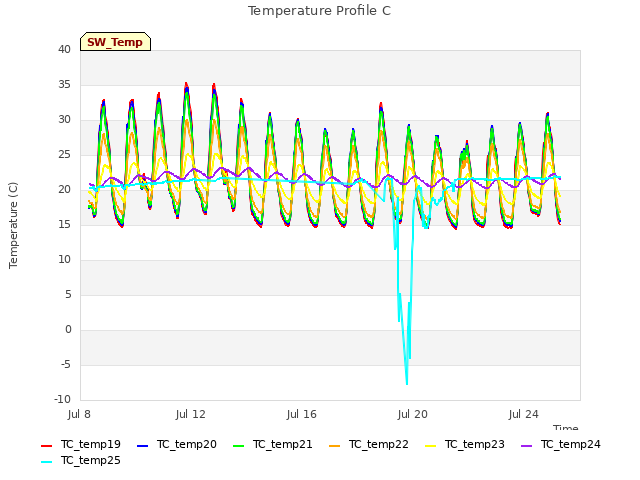Click the orange TC_temp22 legend swatch

pos(334,446)
